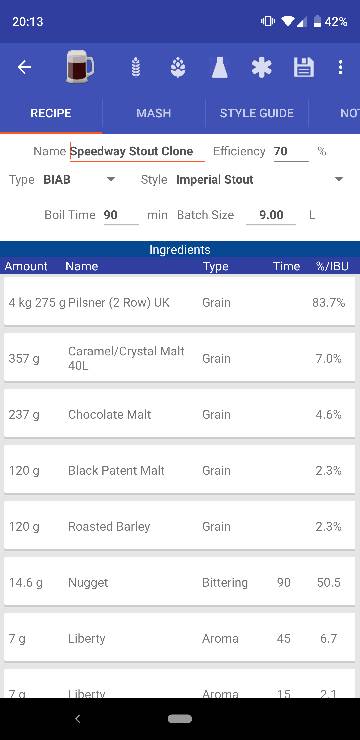
Task: Switch to the MASH tab
Action: click(x=153, y=113)
